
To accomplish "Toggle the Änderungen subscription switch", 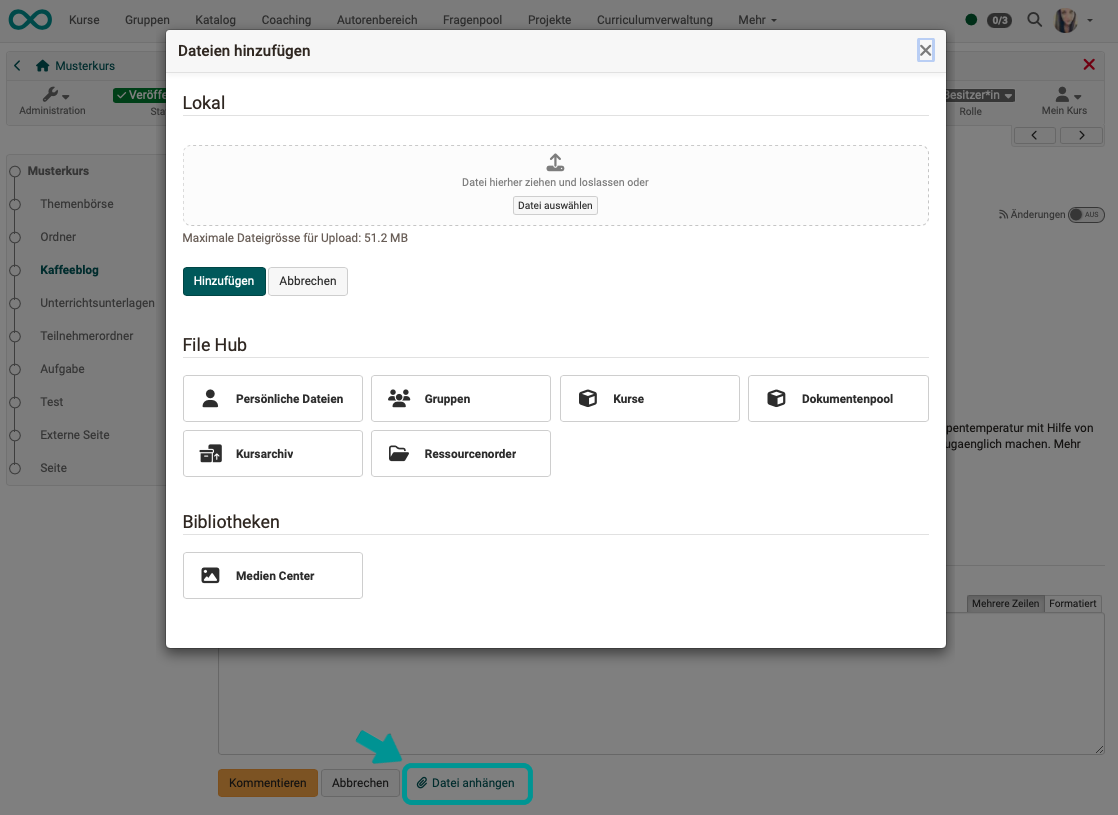I will [1085, 215].
